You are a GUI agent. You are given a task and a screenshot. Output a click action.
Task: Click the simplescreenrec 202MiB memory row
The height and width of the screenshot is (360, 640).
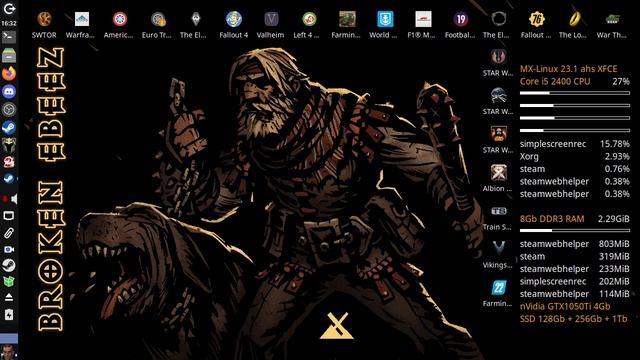coord(575,281)
